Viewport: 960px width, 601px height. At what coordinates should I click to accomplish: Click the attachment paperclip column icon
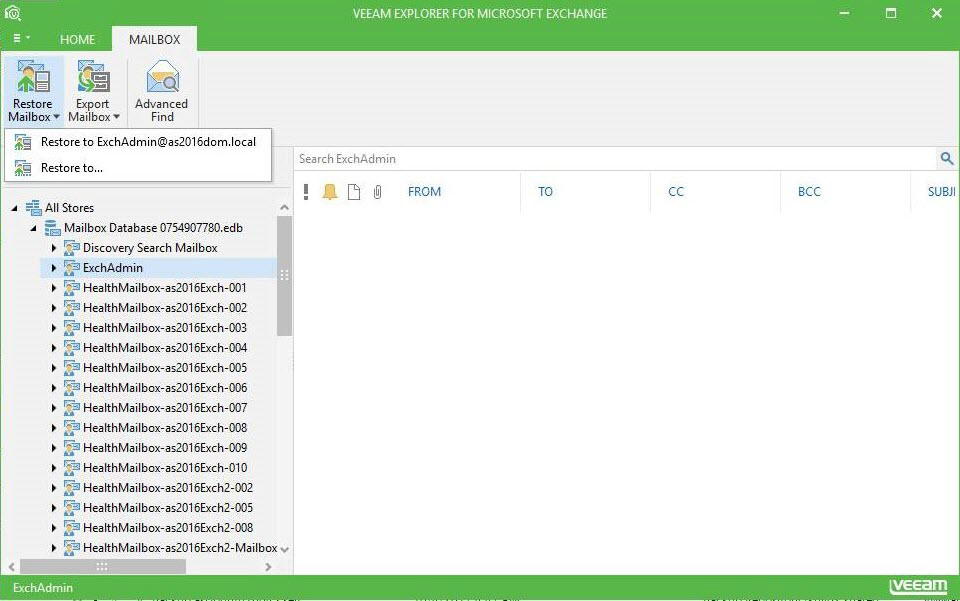coord(377,192)
